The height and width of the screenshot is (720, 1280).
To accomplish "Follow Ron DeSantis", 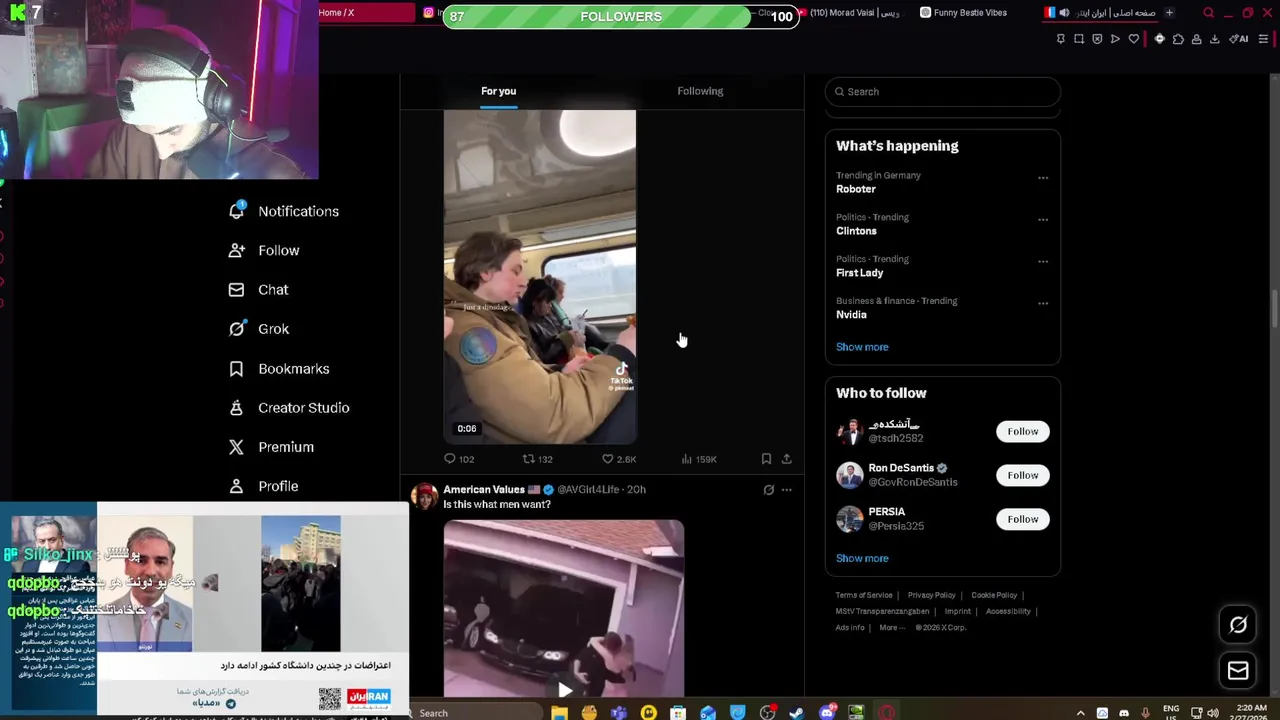I will coord(1022,475).
